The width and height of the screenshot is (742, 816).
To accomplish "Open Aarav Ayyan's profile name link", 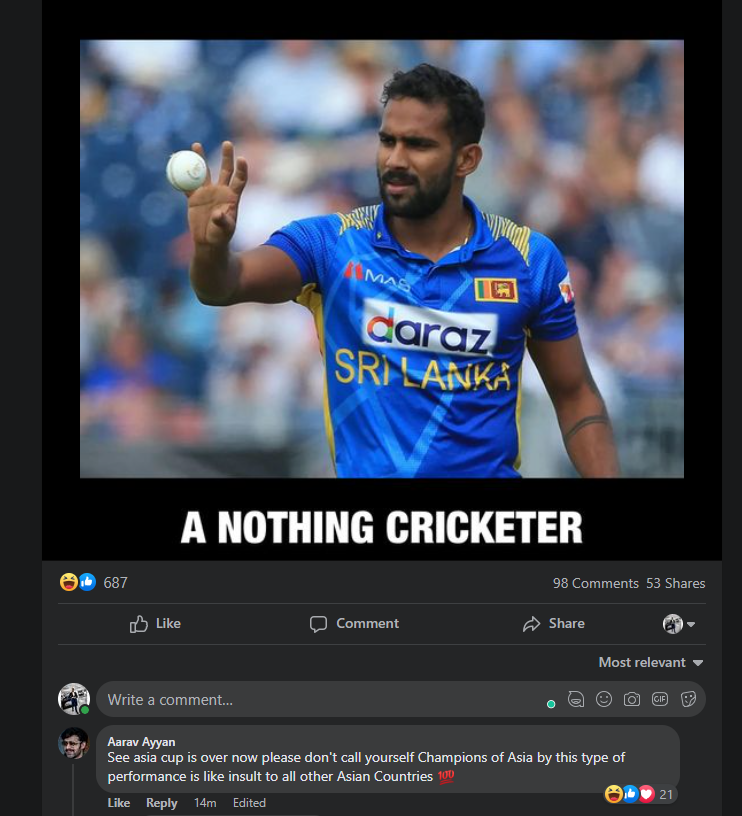I will [x=141, y=741].
